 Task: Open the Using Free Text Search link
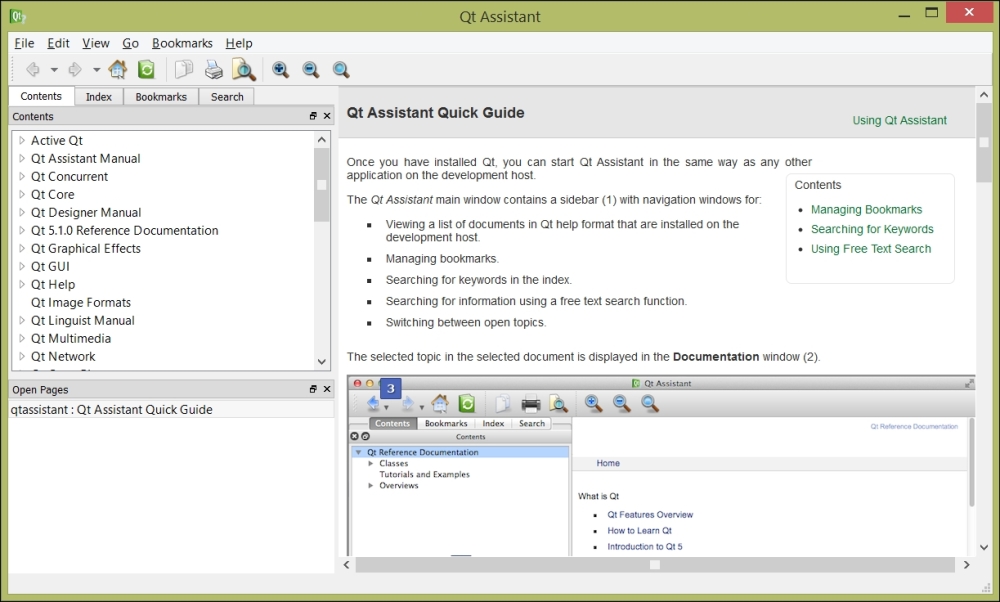tap(871, 249)
